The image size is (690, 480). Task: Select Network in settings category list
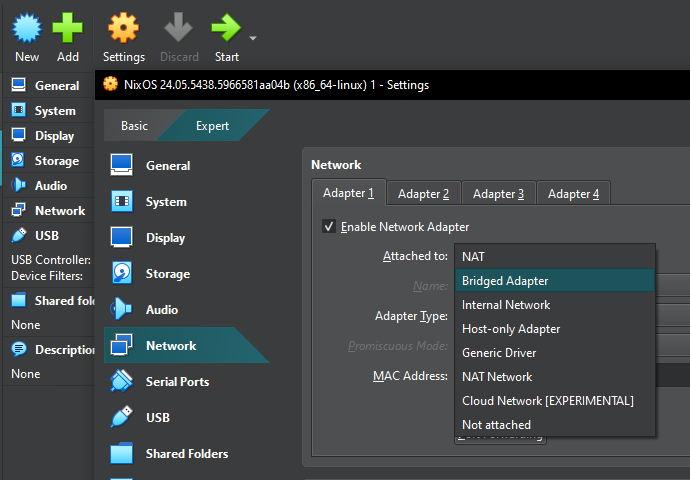pos(187,345)
